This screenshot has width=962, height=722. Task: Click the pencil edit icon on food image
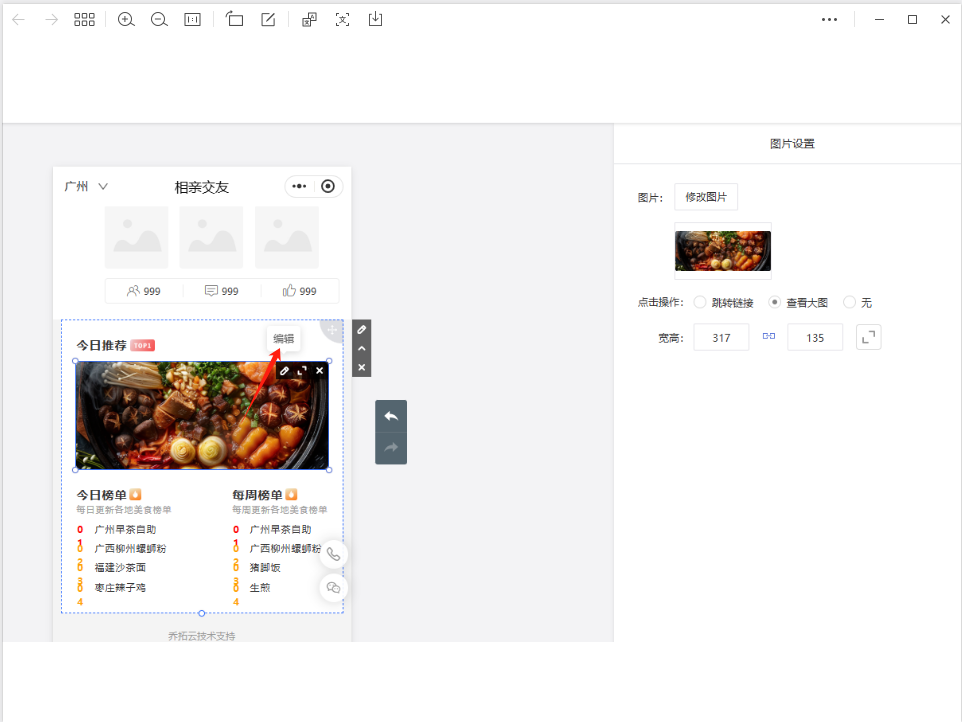point(285,371)
